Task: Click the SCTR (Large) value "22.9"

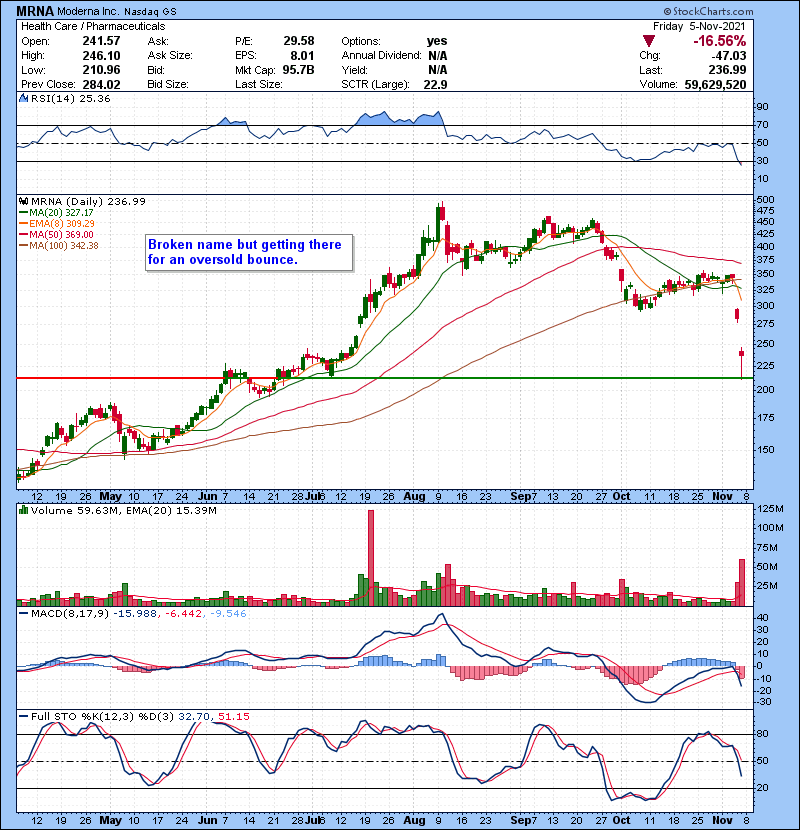Action: tap(435, 85)
